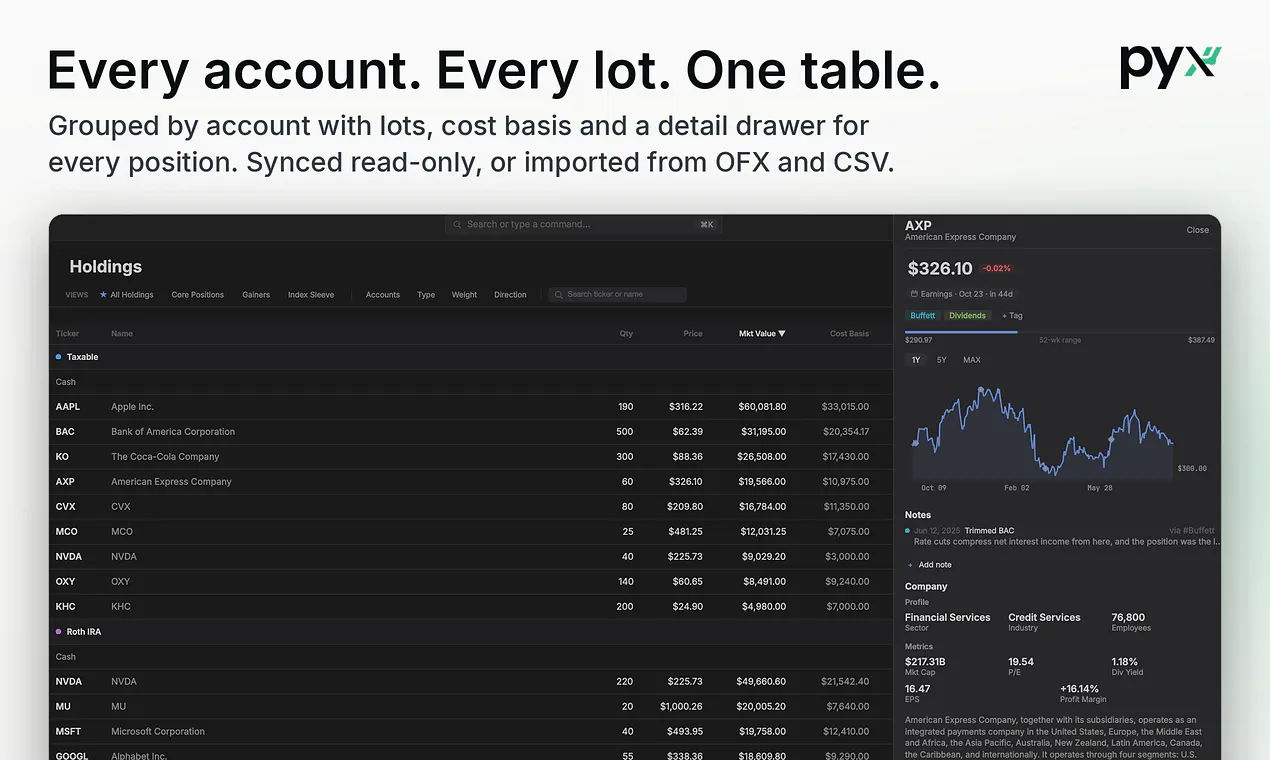This screenshot has width=1270, height=760.
Task: Open the Weight filter
Action: [x=464, y=295]
